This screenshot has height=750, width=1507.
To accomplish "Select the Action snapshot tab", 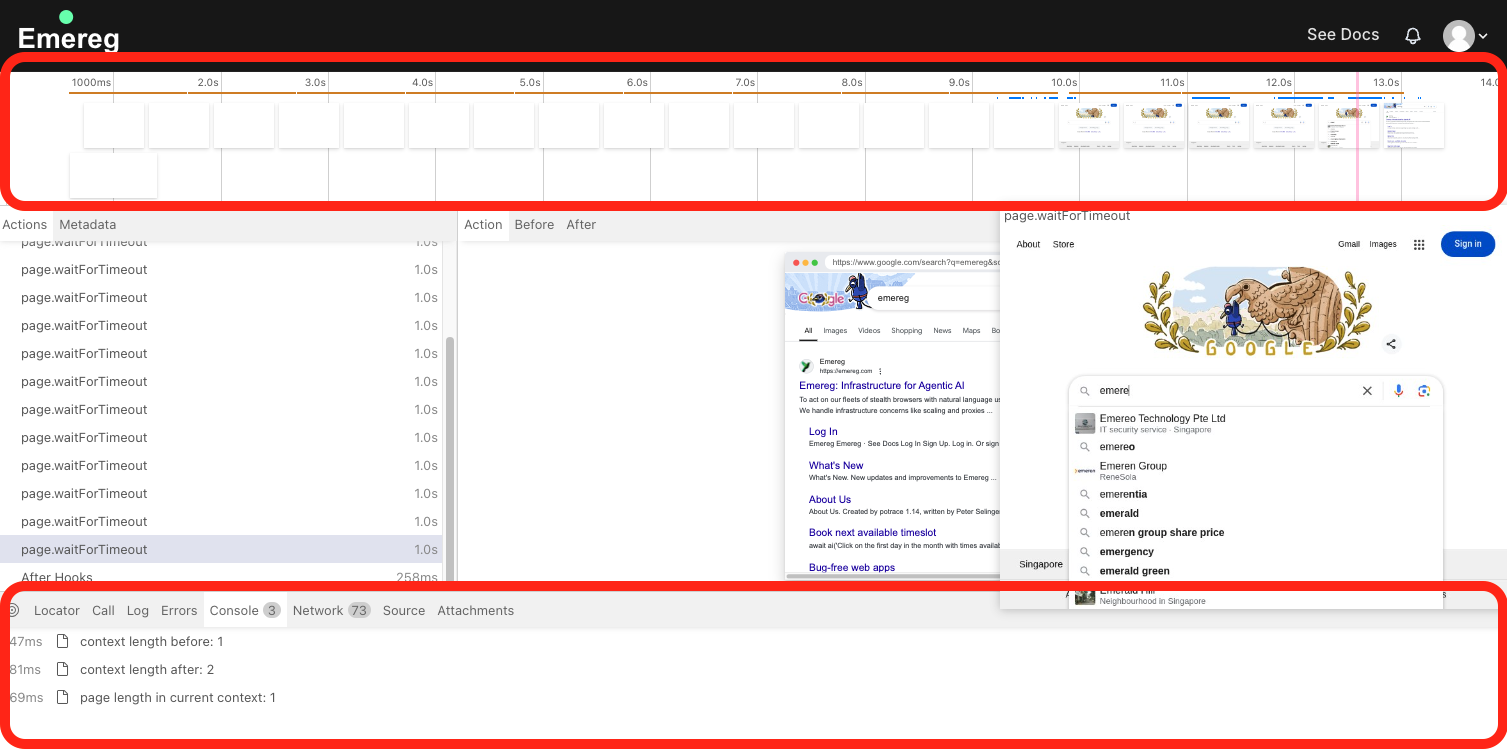I will tap(483, 225).
